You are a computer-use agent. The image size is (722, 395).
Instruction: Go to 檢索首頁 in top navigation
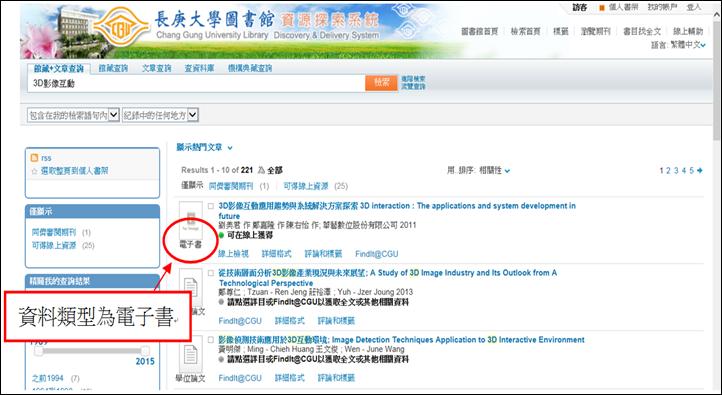pos(525,31)
